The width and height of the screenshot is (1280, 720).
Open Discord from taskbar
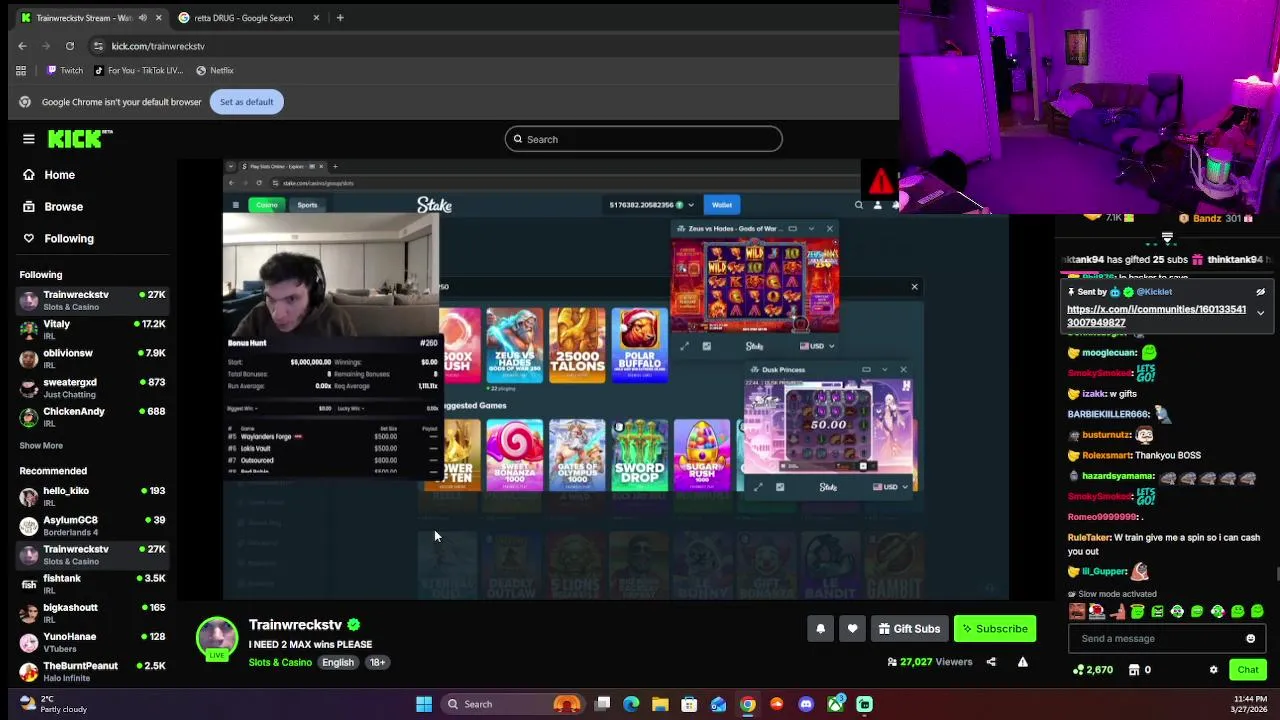click(x=806, y=705)
